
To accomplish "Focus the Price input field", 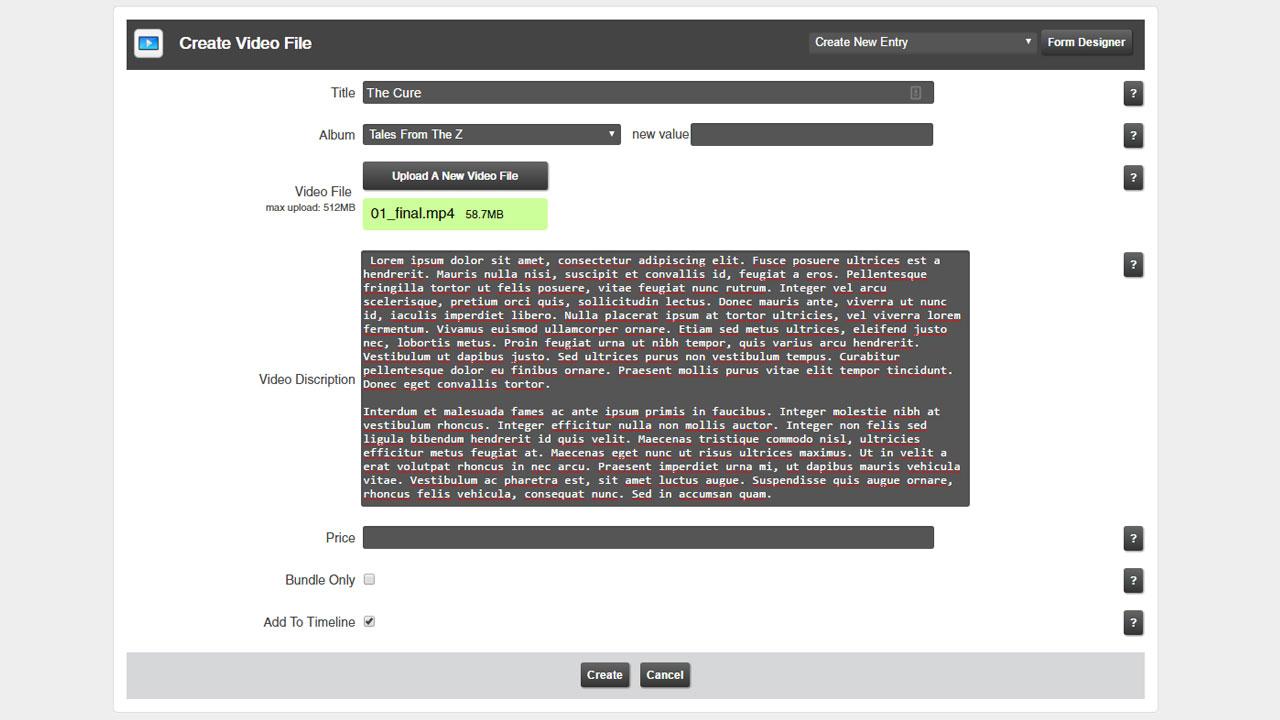I will coord(648,538).
